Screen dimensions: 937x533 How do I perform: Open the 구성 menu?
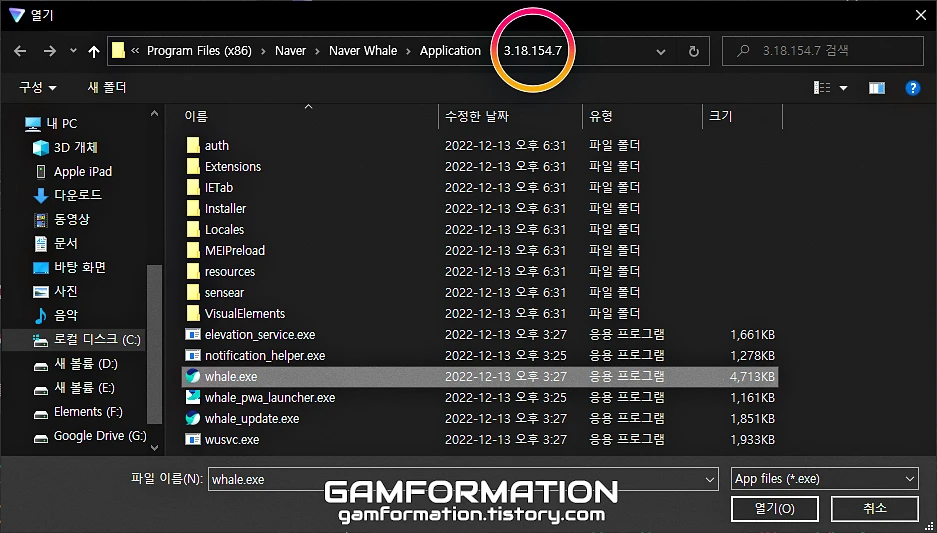(x=38, y=87)
